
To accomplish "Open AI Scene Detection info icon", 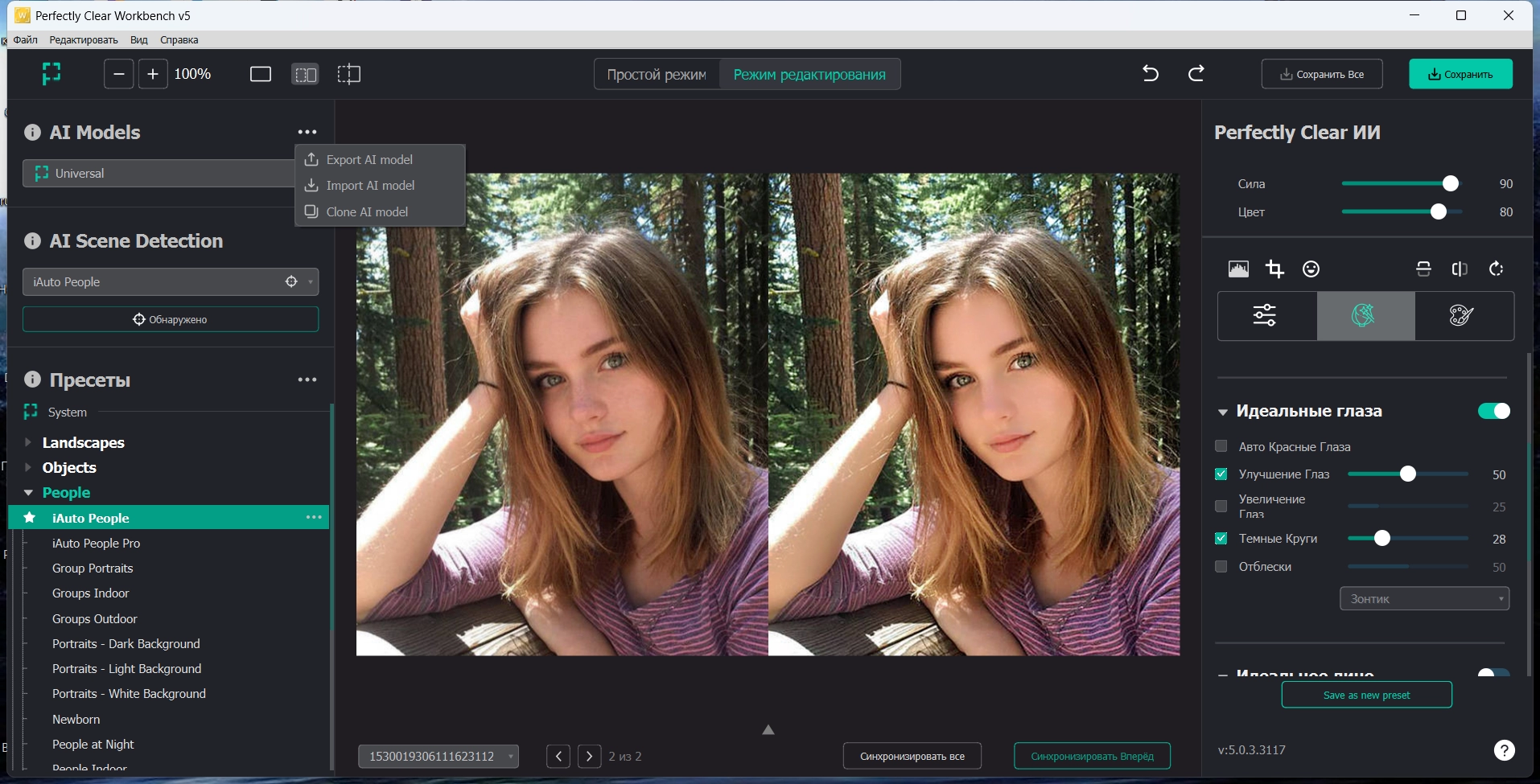I will [32, 240].
